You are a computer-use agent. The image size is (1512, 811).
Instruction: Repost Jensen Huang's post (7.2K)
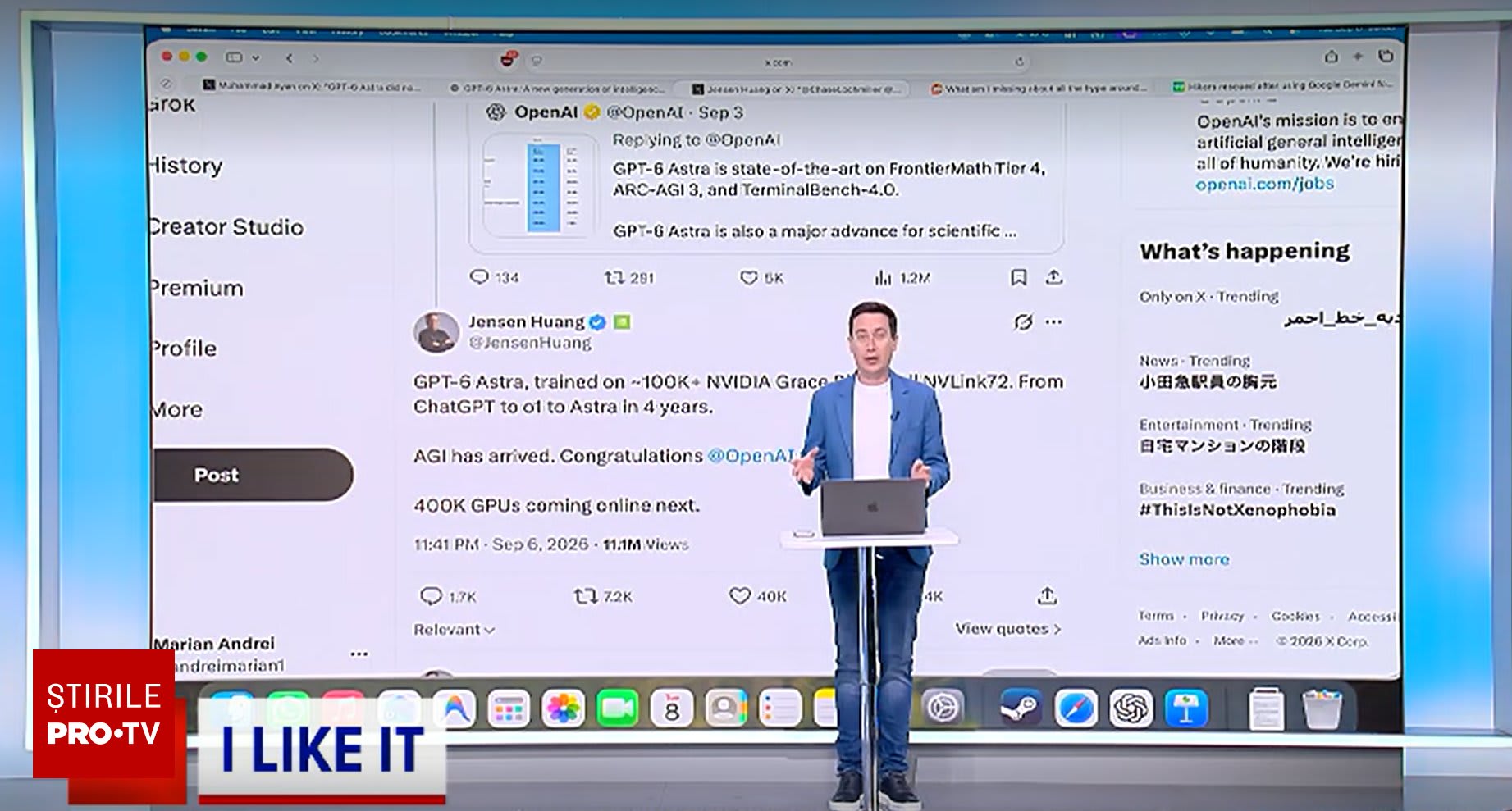point(603,596)
